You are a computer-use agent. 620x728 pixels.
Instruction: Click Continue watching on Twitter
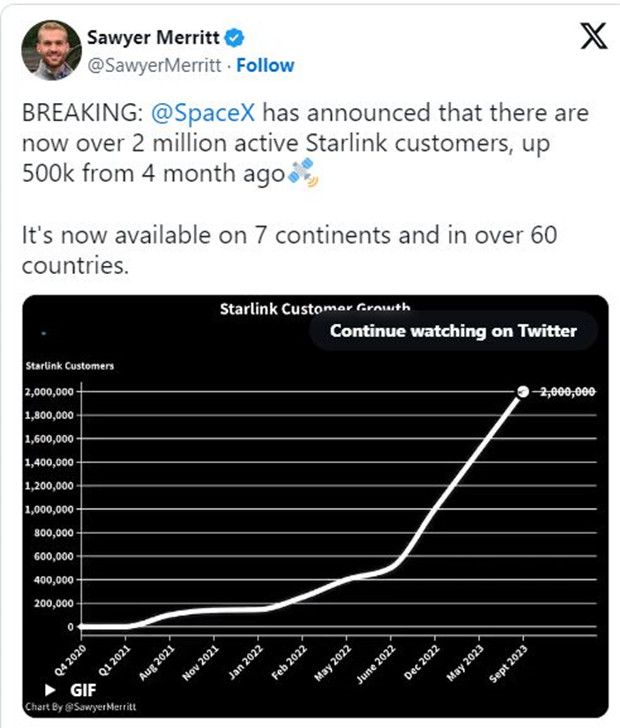click(453, 331)
